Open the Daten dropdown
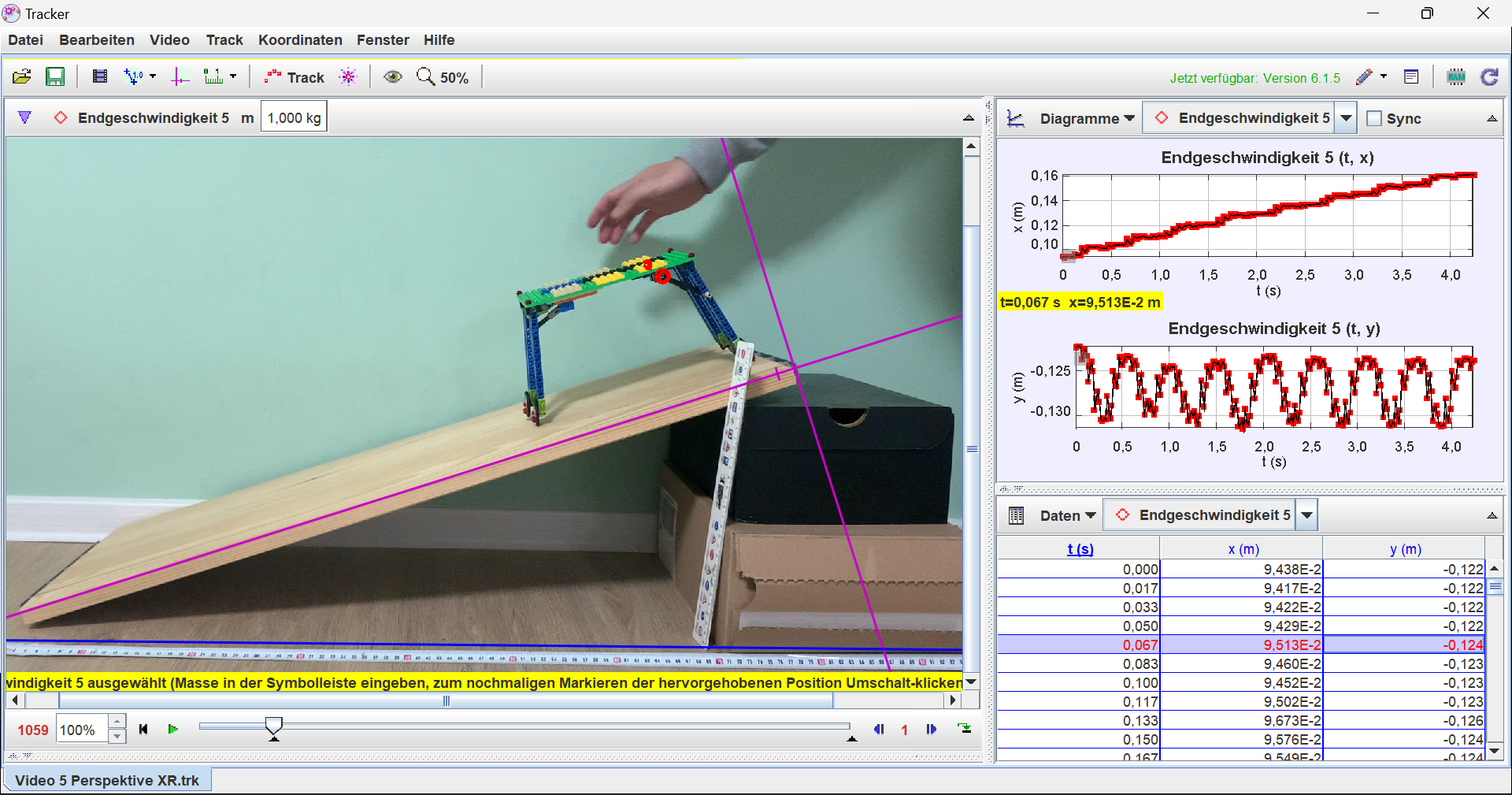Image resolution: width=1512 pixels, height=795 pixels. [1067, 515]
